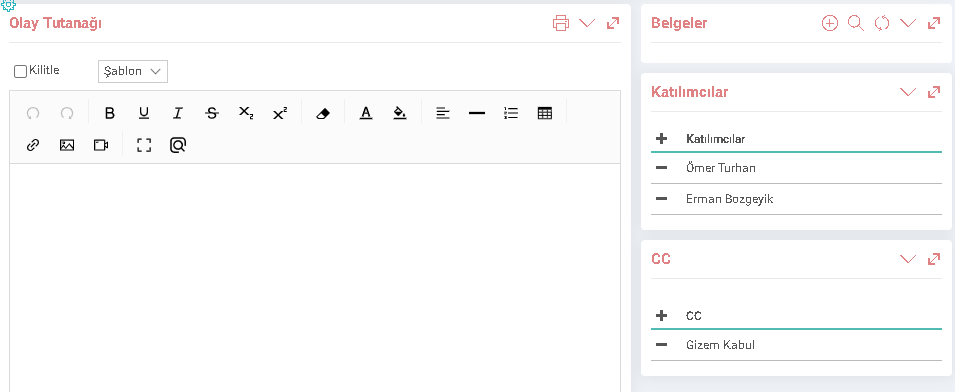Remove Gizem Kabul from CC list
Viewport: 955px width, 392px height.
[661, 345]
